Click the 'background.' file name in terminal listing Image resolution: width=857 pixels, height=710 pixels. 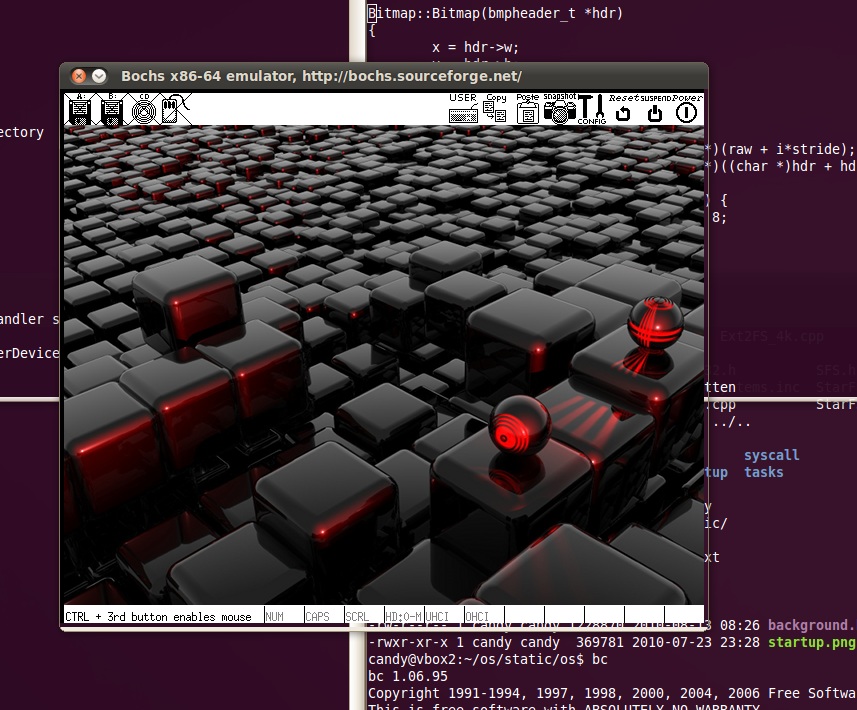pos(811,625)
